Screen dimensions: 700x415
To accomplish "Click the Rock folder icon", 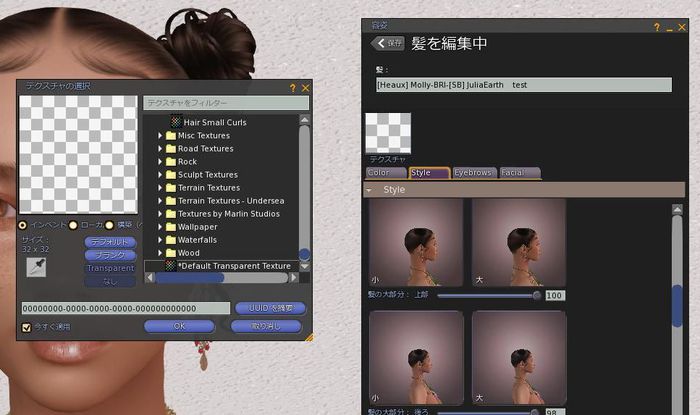I will click(x=171, y=162).
